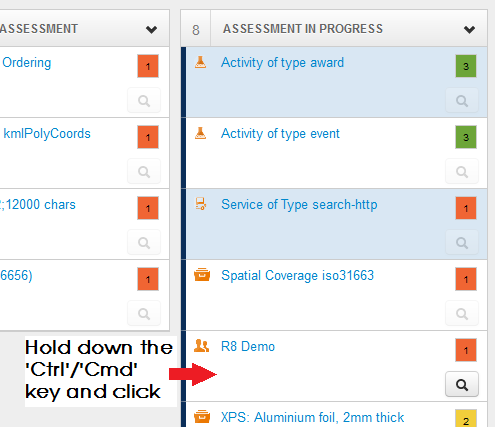Preview R8 Demo with its magnifier button
Image resolution: width=495 pixels, height=427 pixels.
462,384
